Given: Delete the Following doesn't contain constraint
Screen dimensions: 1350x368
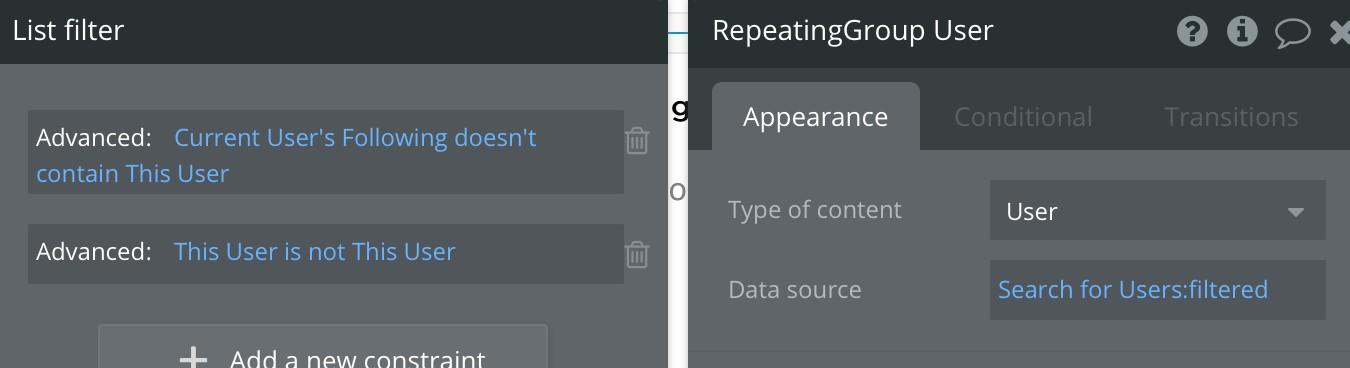Looking at the screenshot, I should (x=637, y=141).
